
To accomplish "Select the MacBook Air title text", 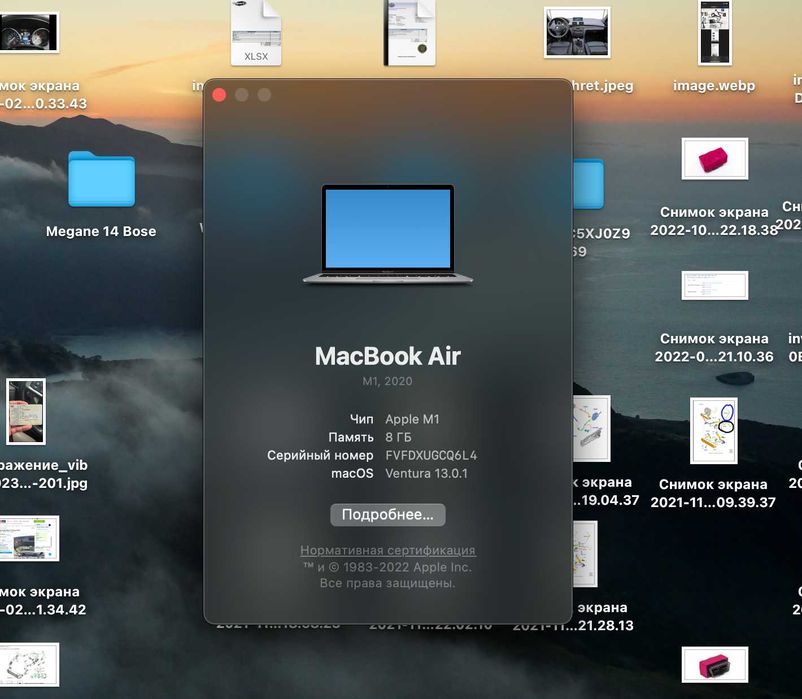I will [x=388, y=356].
